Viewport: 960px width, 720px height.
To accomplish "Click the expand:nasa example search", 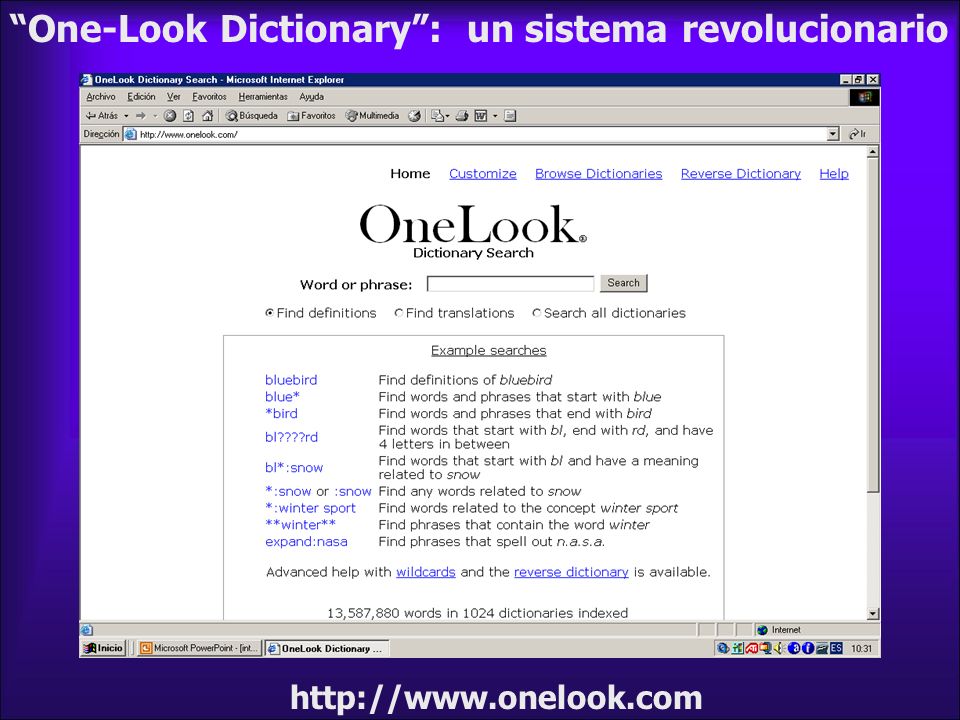I will [306, 542].
